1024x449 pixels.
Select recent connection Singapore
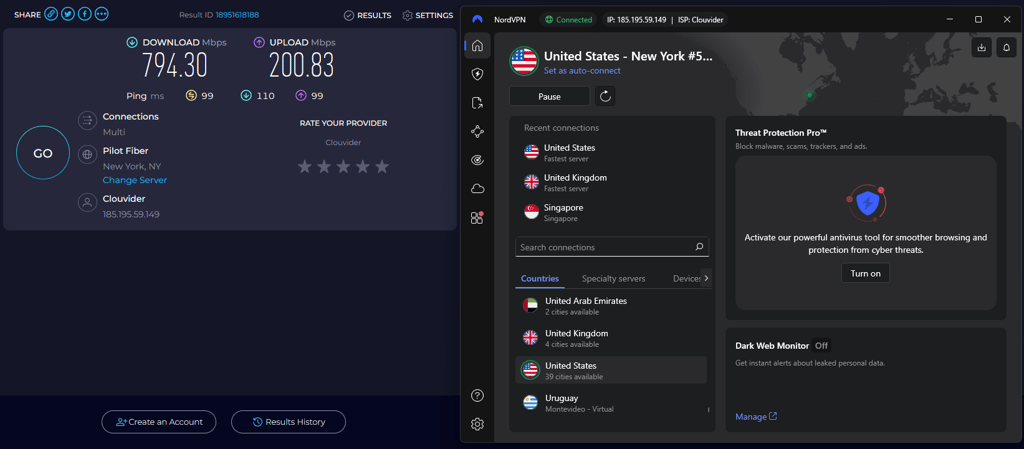click(614, 212)
